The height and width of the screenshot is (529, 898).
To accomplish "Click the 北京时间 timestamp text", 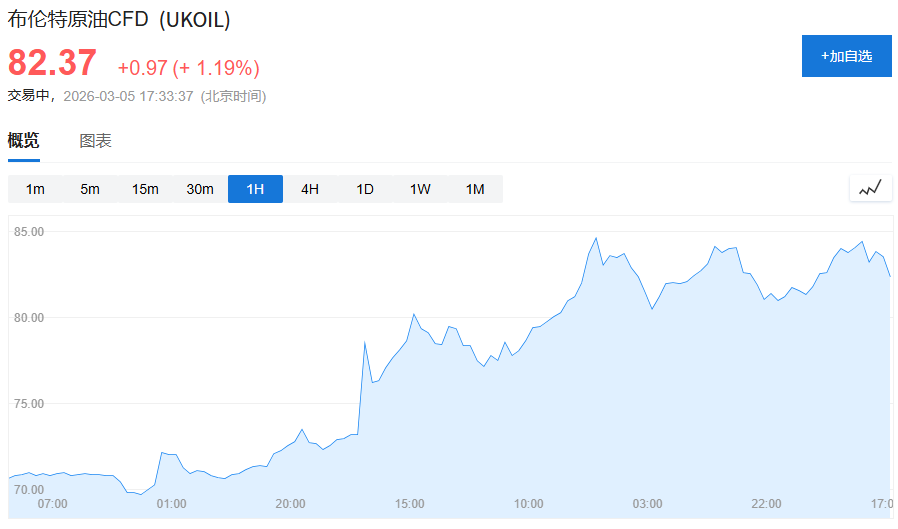I will click(x=233, y=96).
